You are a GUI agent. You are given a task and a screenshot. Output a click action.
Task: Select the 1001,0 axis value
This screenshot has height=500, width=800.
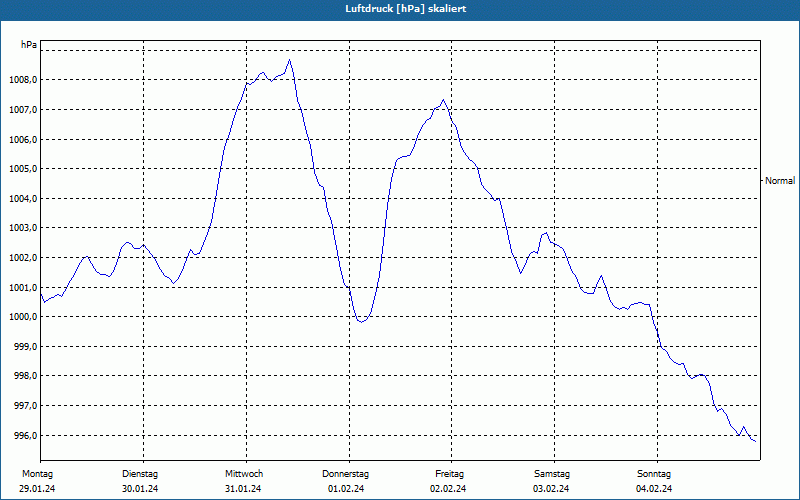23,287
